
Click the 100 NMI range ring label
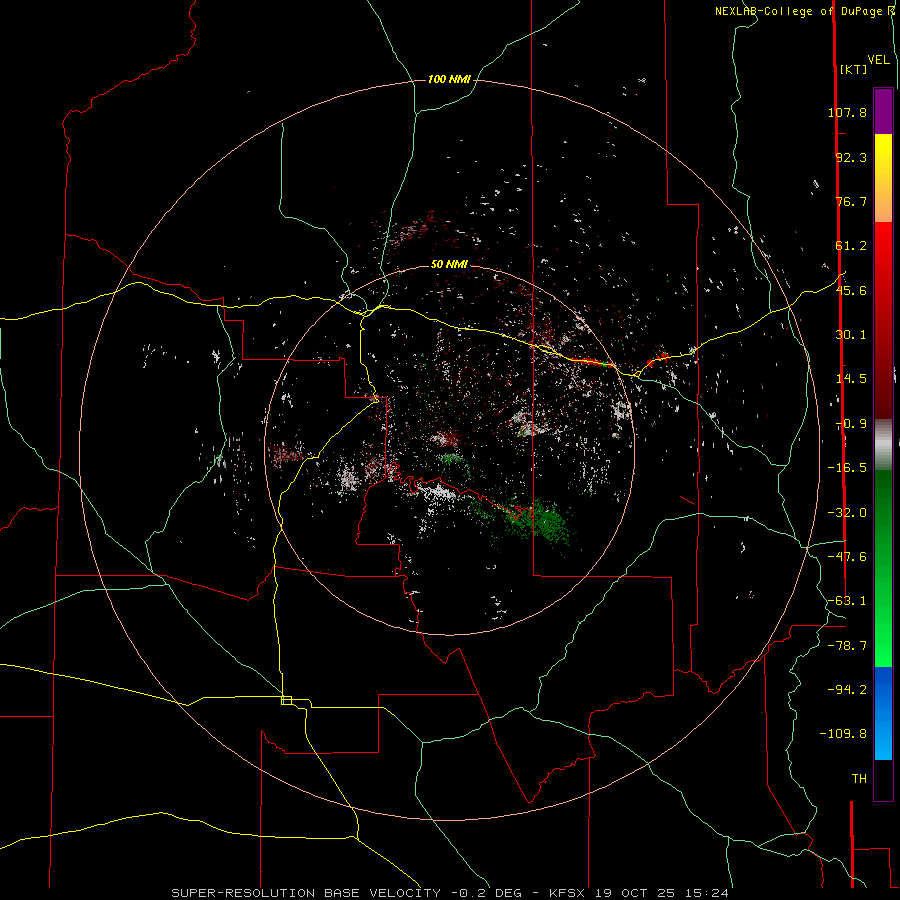449,79
